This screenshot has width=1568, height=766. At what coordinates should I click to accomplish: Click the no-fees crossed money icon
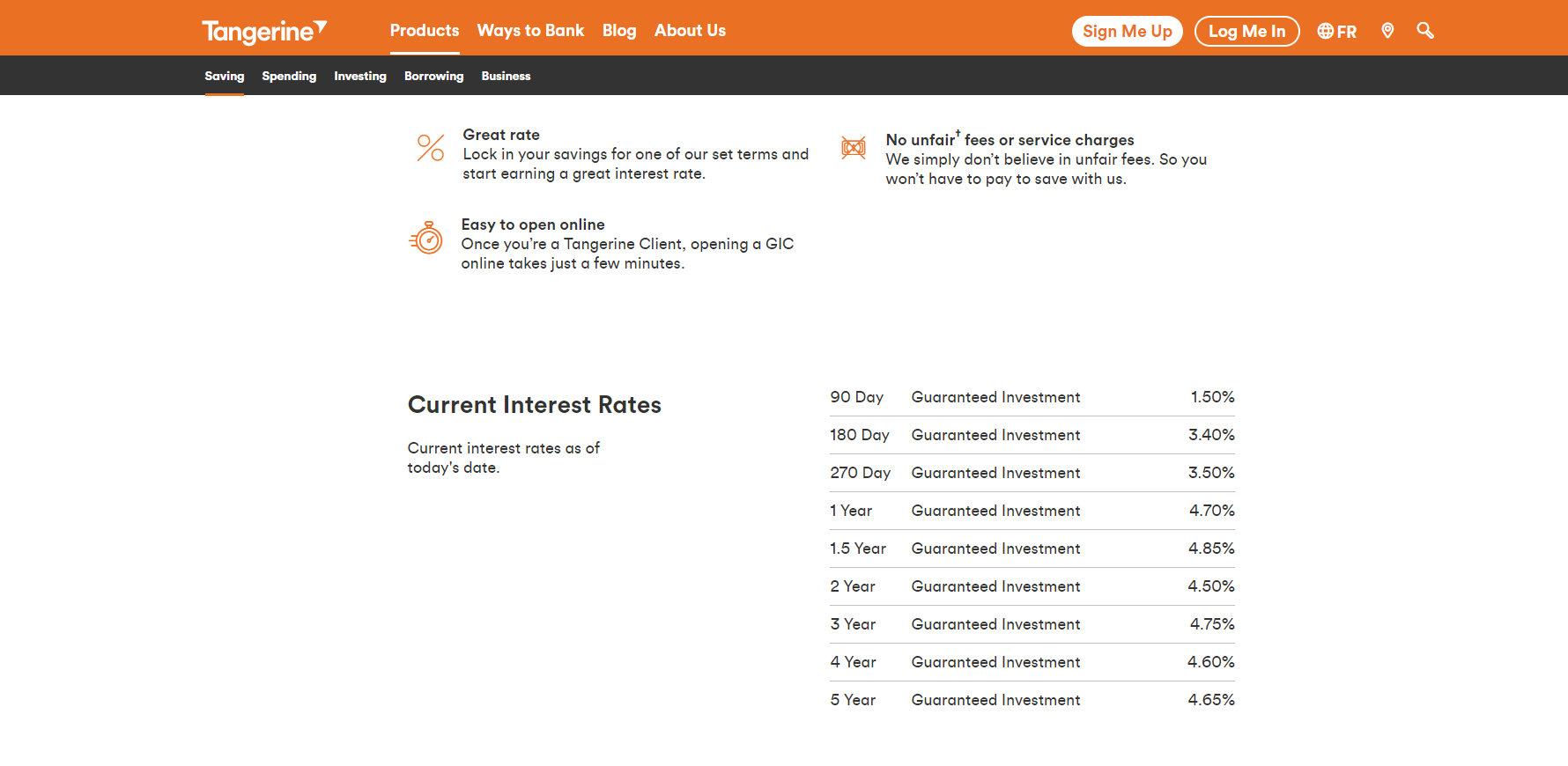point(854,147)
